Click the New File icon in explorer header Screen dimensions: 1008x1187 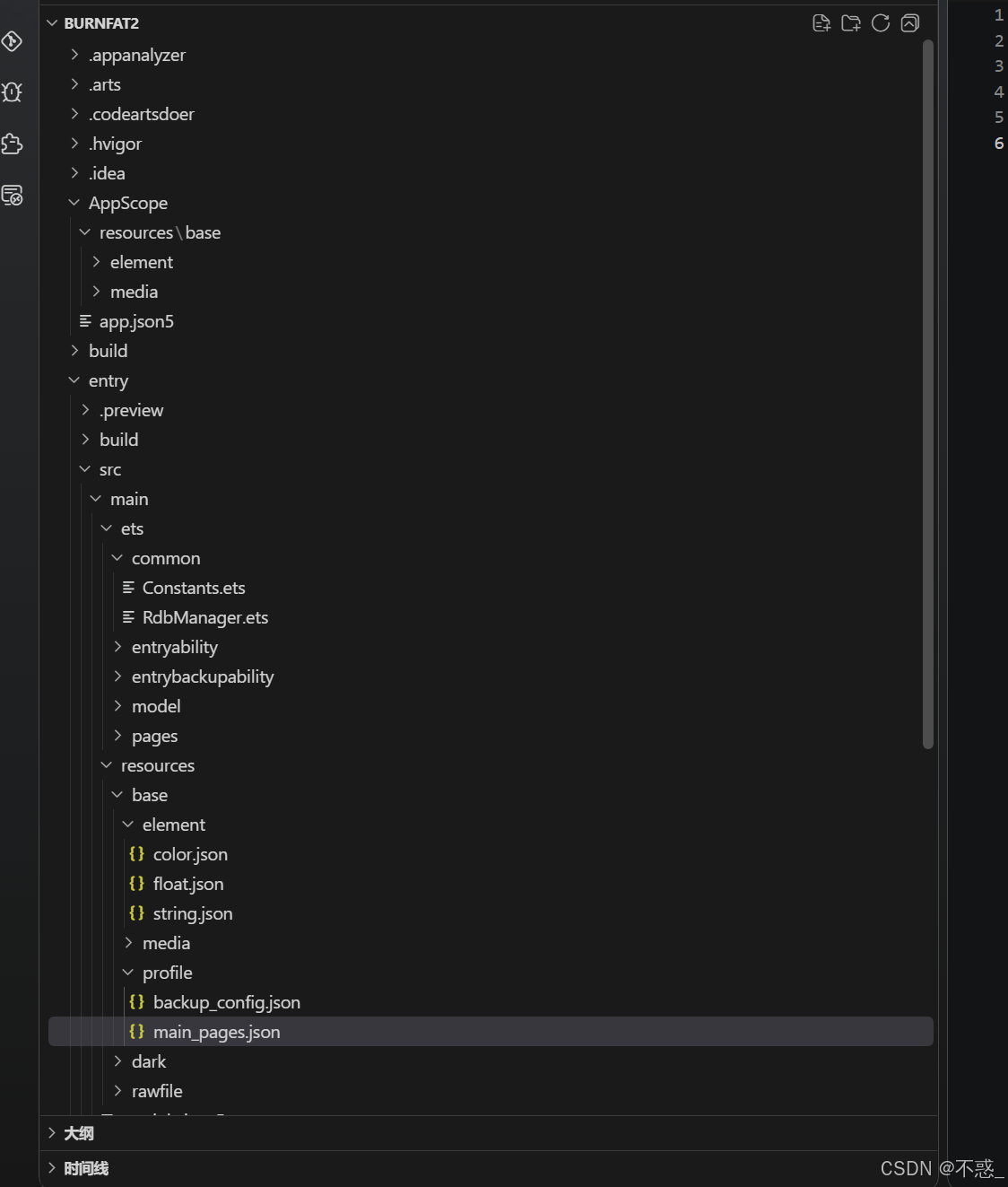(821, 23)
